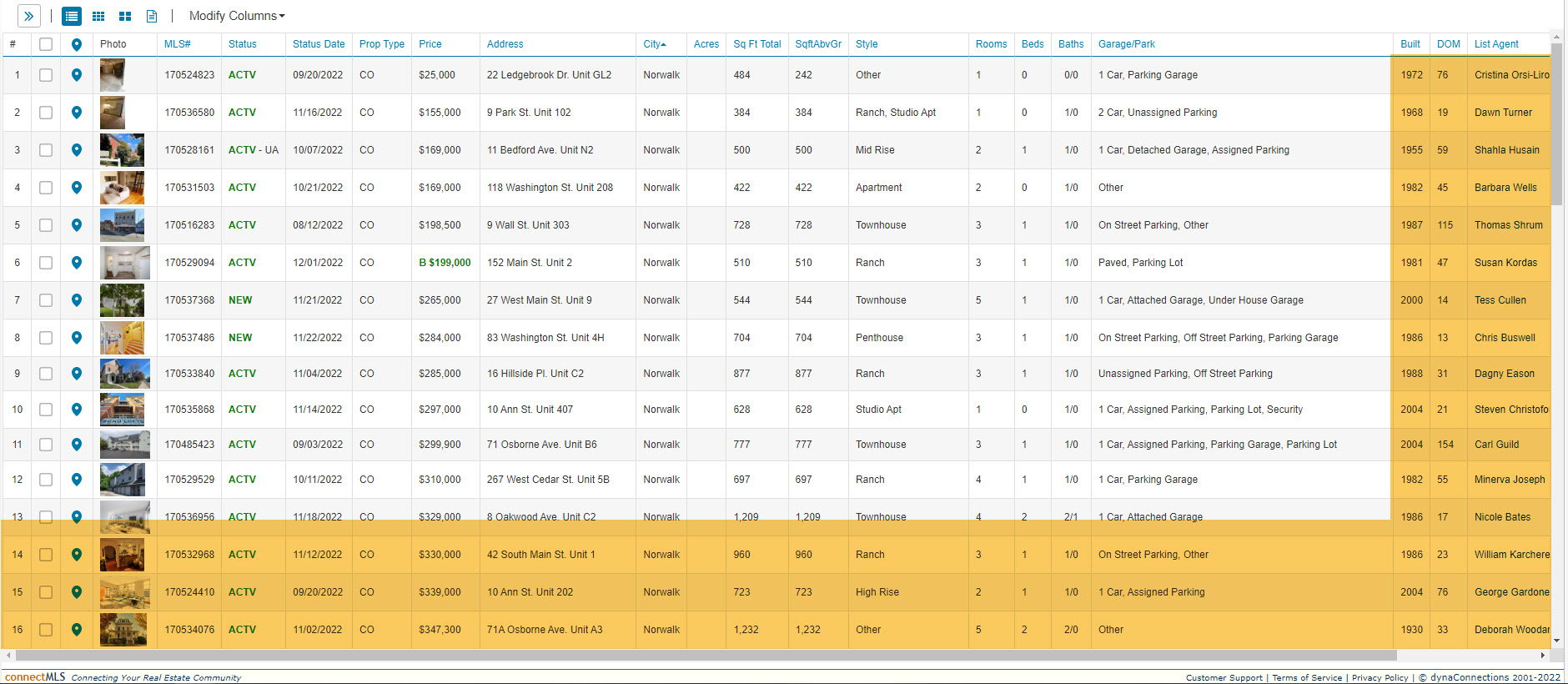Click vertical scrollbar thumb on right
Image resolution: width=1568 pixels, height=684 pixels.
pyautogui.click(x=1556, y=125)
